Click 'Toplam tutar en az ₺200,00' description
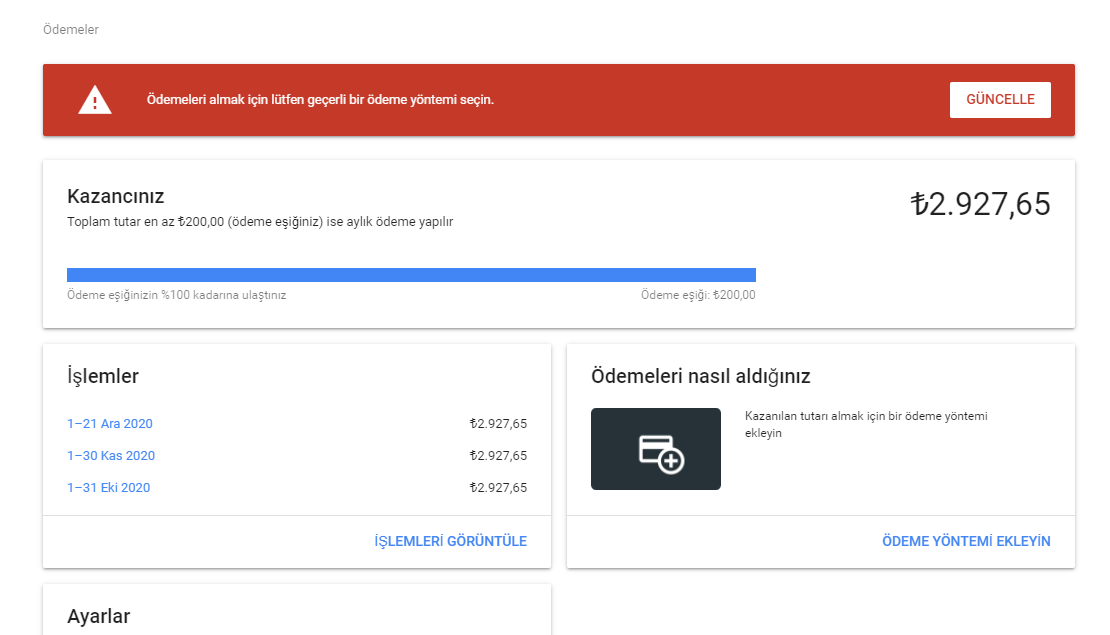1110x635 pixels. (x=260, y=222)
